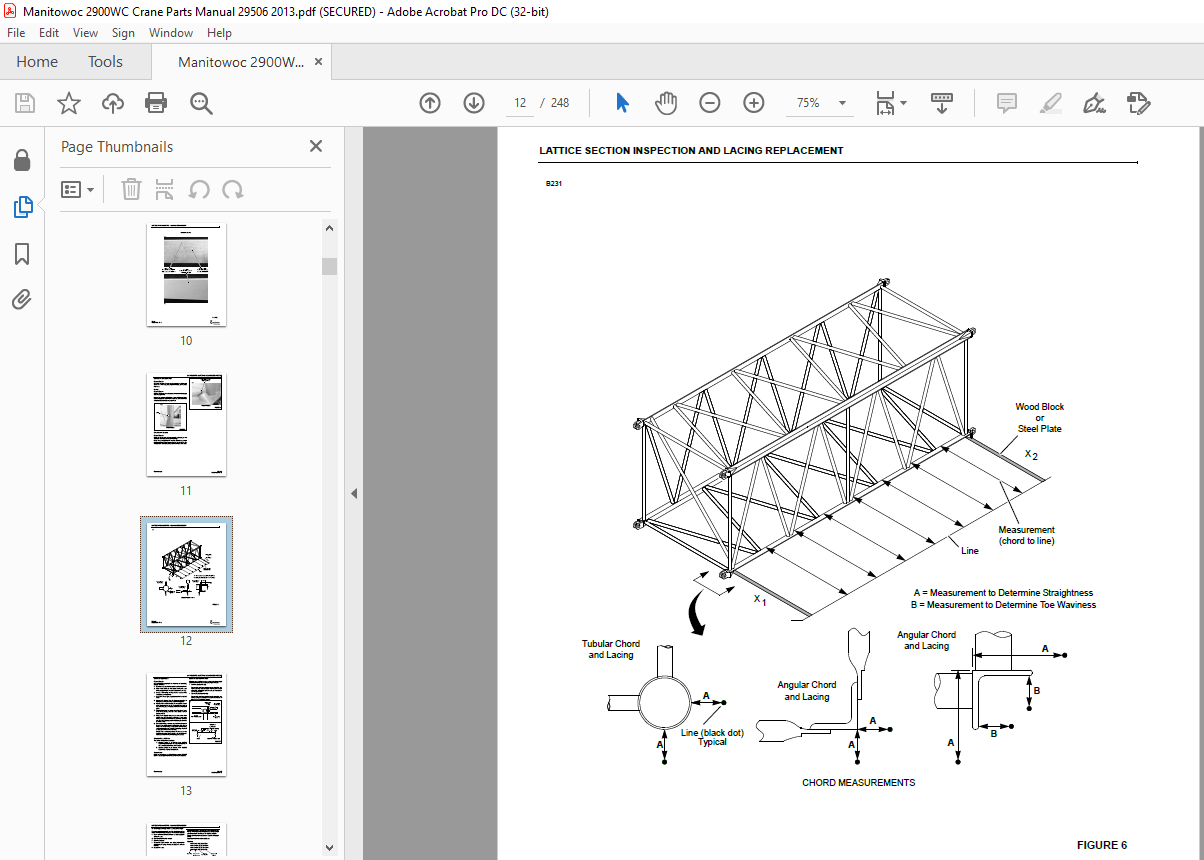
Task: Toggle the Page Thumbnails panel icon
Action: [x=22, y=207]
